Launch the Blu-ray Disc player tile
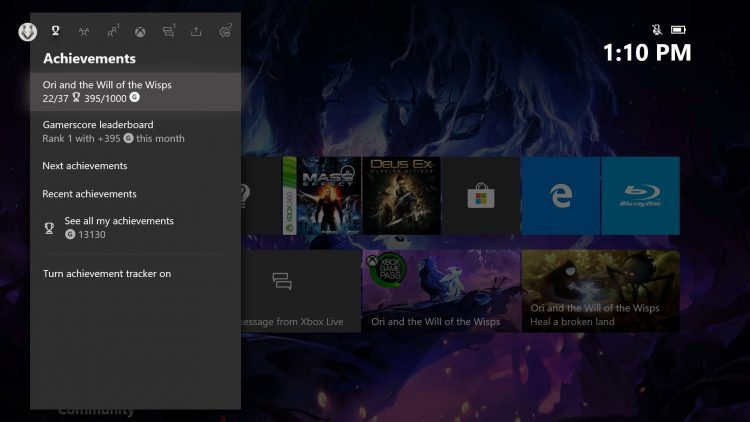This screenshot has width=750, height=422. [x=640, y=196]
